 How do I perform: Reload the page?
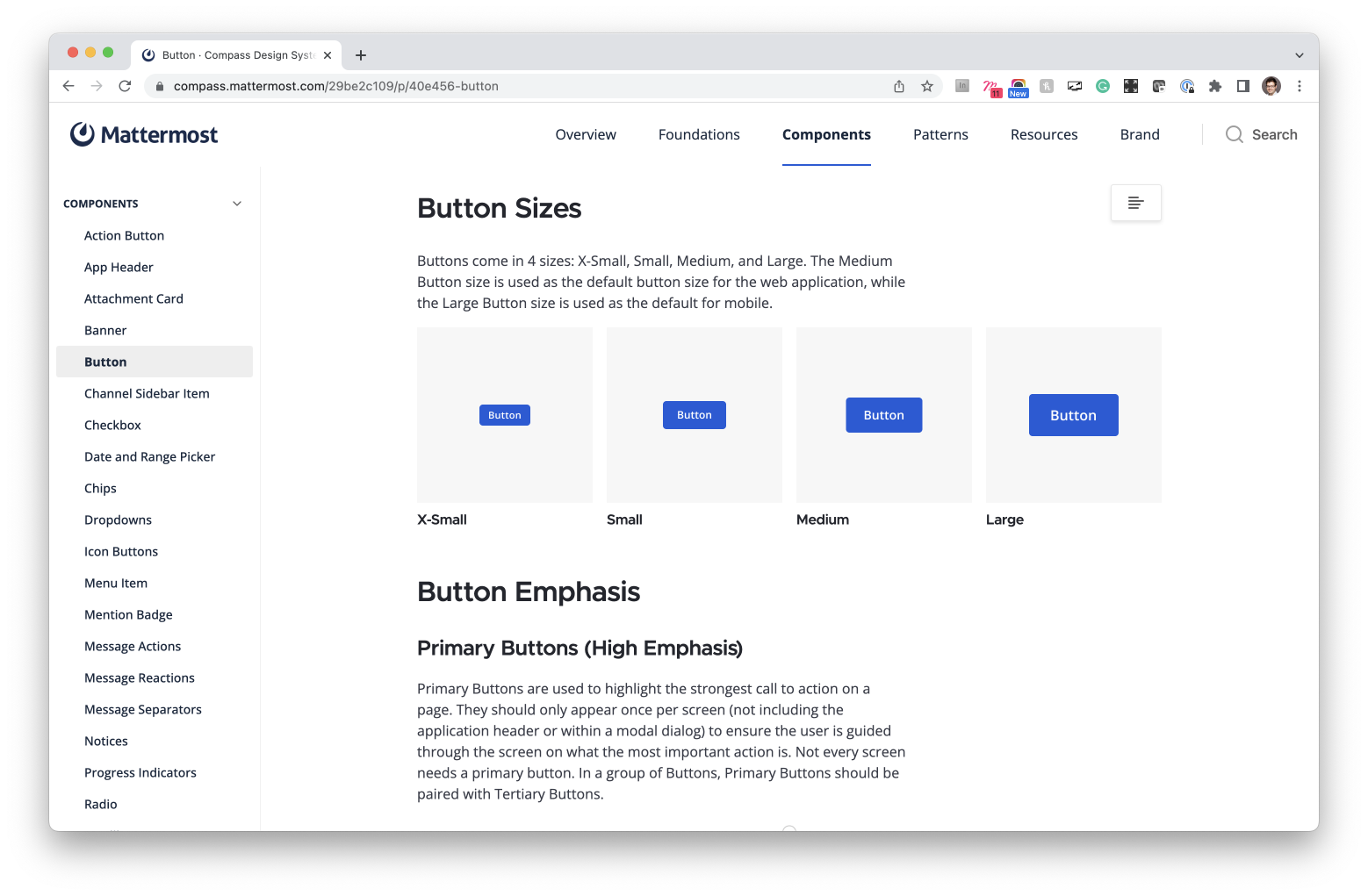[125, 86]
